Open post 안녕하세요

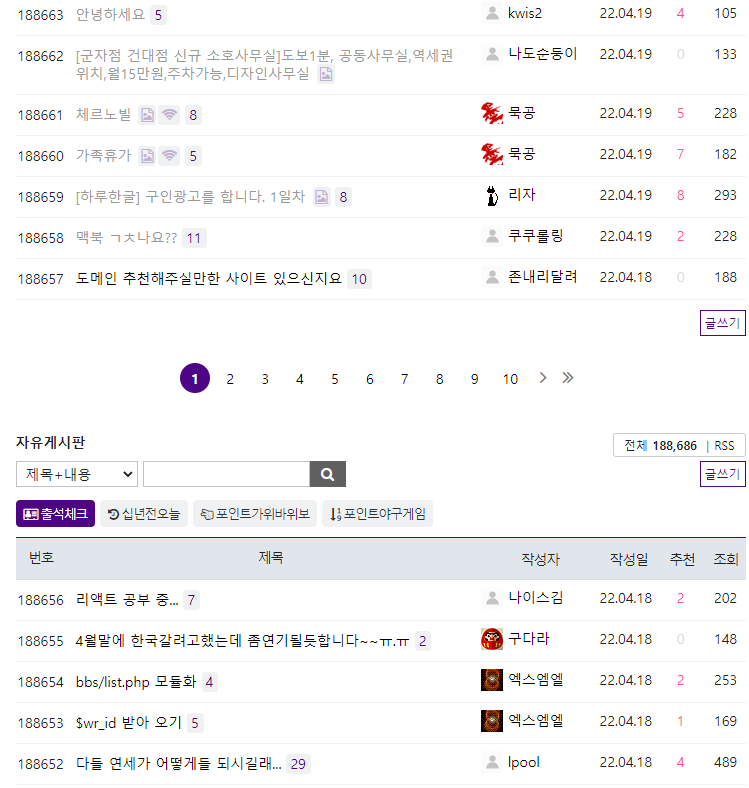[x=110, y=14]
